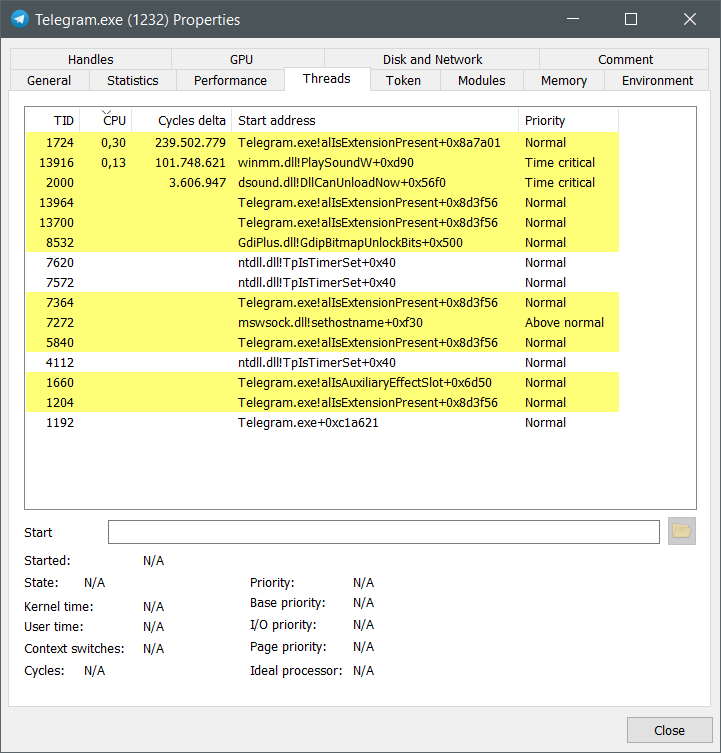Open the Environment tab

[657, 81]
